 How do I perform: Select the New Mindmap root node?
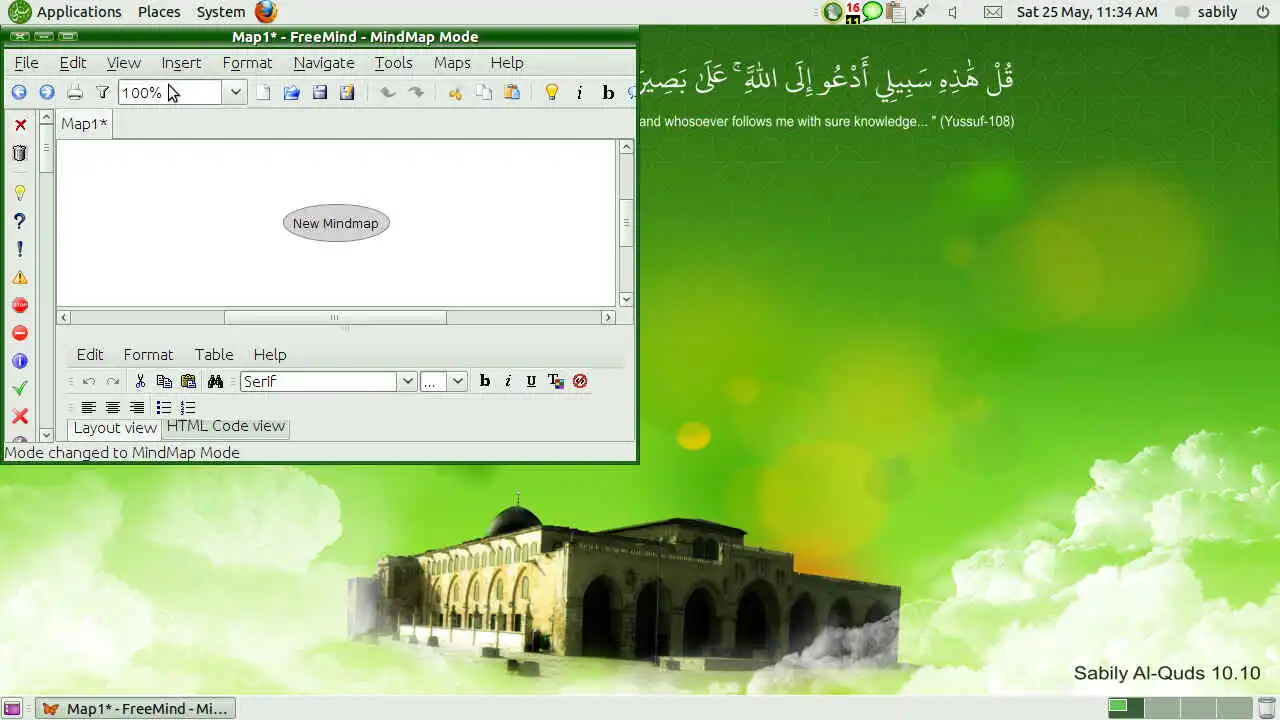(336, 223)
